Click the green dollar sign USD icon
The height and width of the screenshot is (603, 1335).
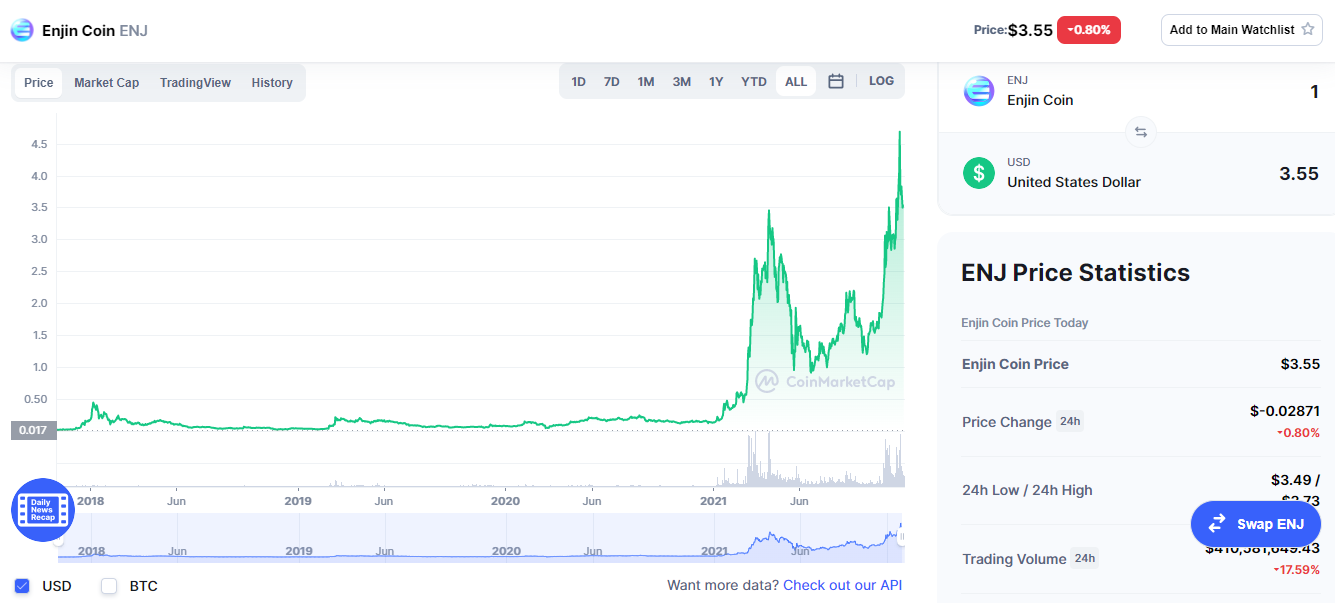(x=979, y=173)
